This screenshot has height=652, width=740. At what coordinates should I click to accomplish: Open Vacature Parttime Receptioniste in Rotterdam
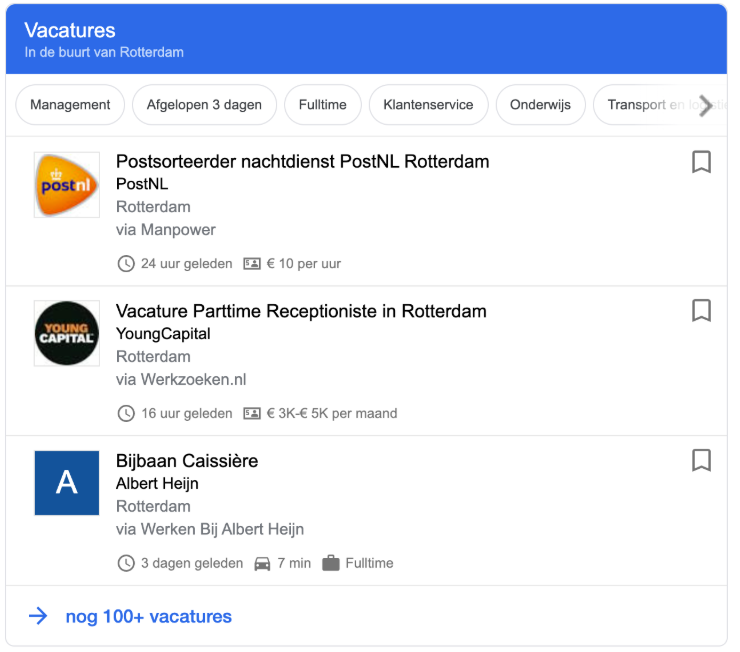[x=301, y=311]
